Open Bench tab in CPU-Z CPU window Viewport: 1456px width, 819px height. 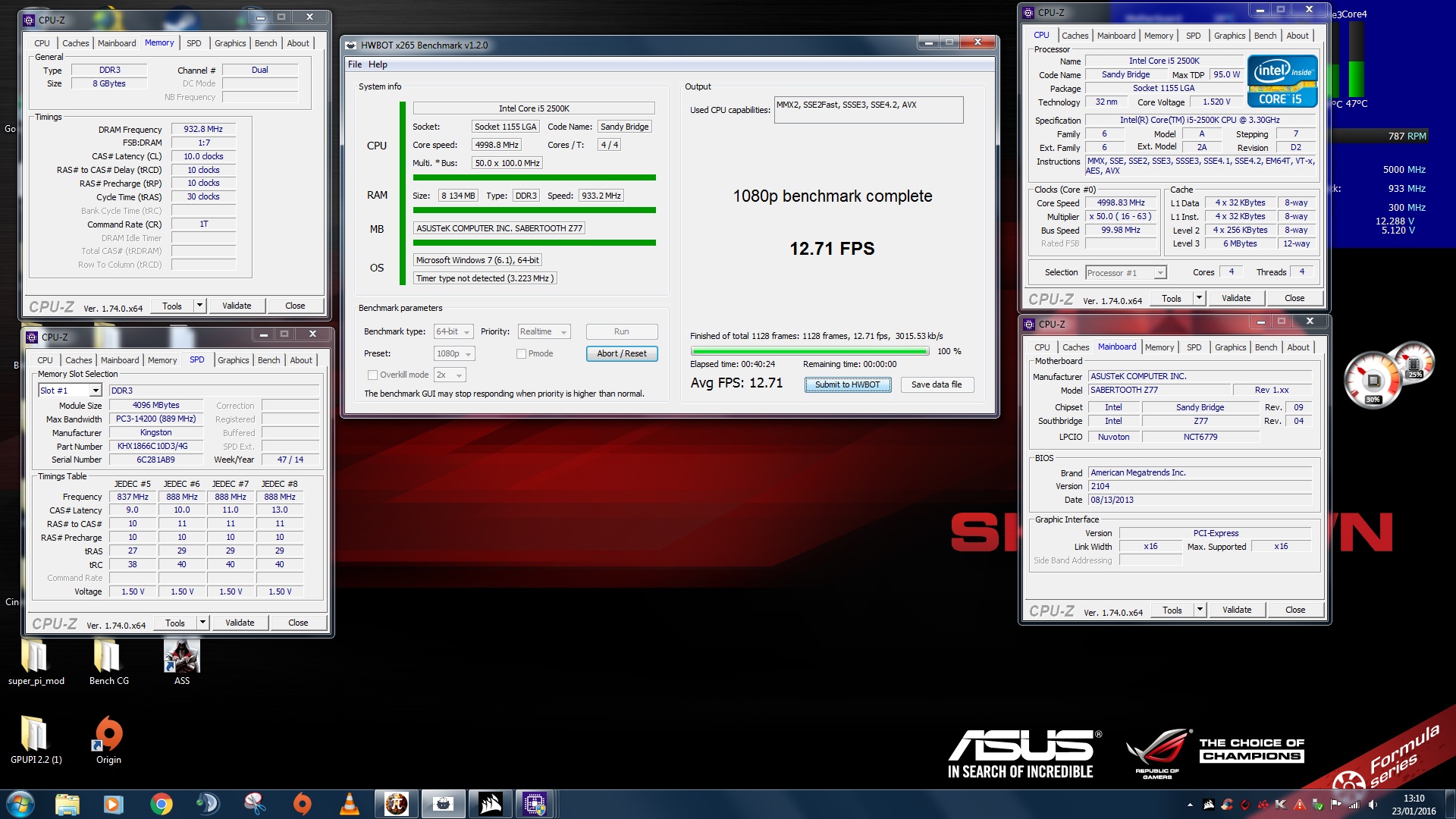click(1265, 36)
